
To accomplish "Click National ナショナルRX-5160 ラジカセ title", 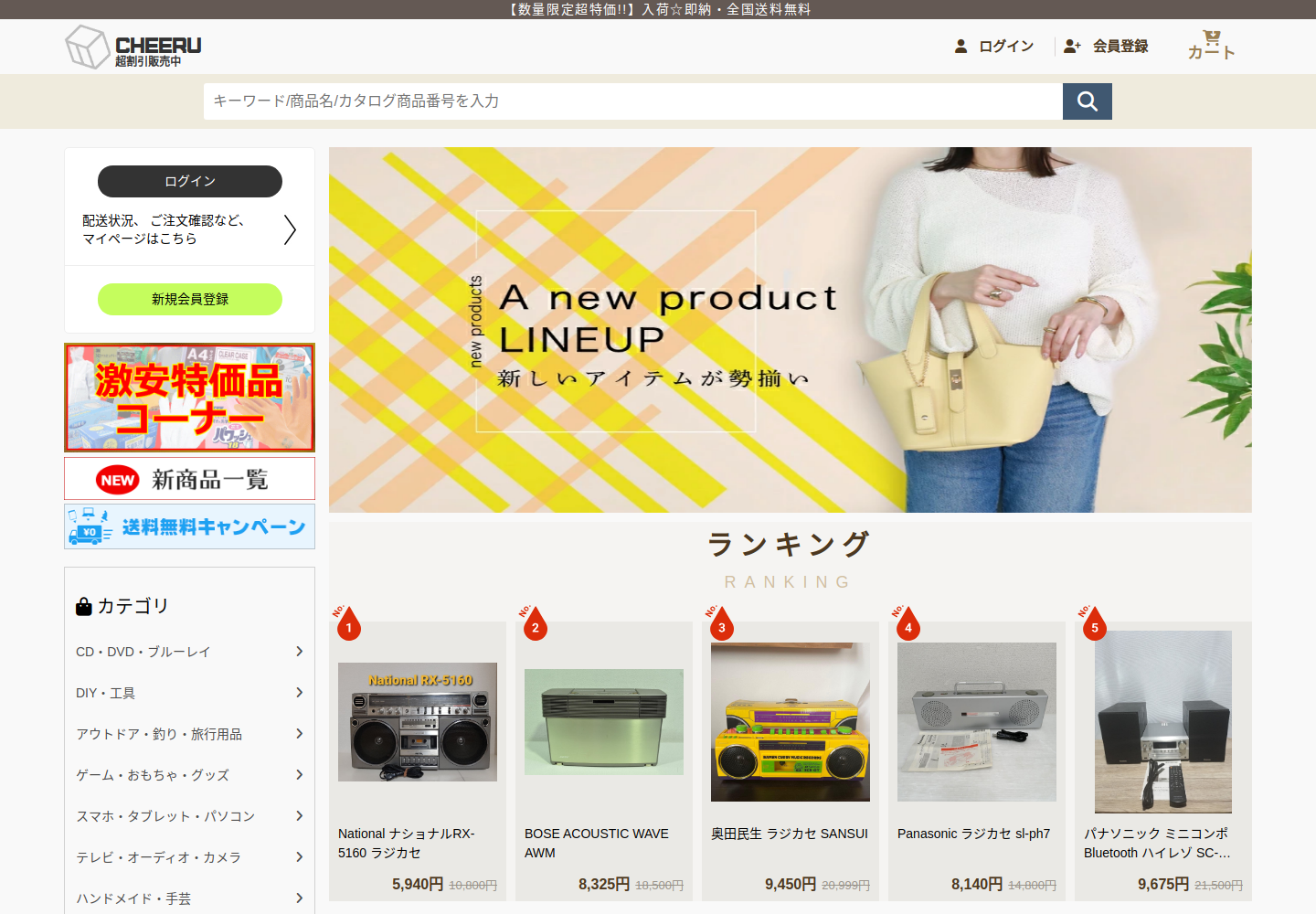I will tap(407, 843).
